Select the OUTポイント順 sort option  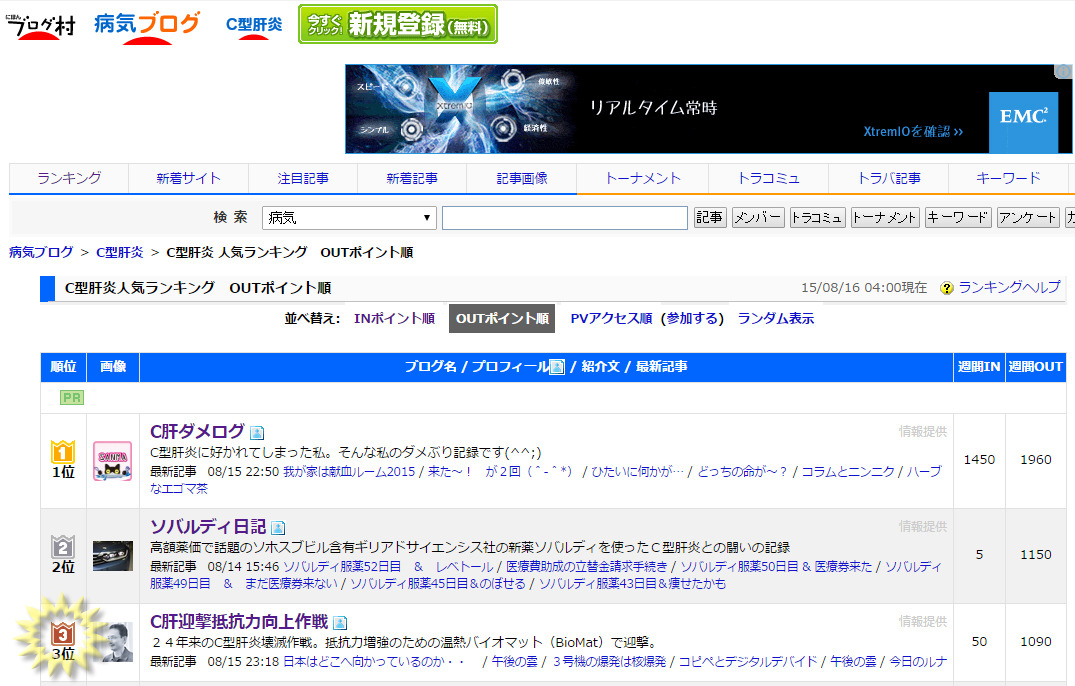coord(502,318)
